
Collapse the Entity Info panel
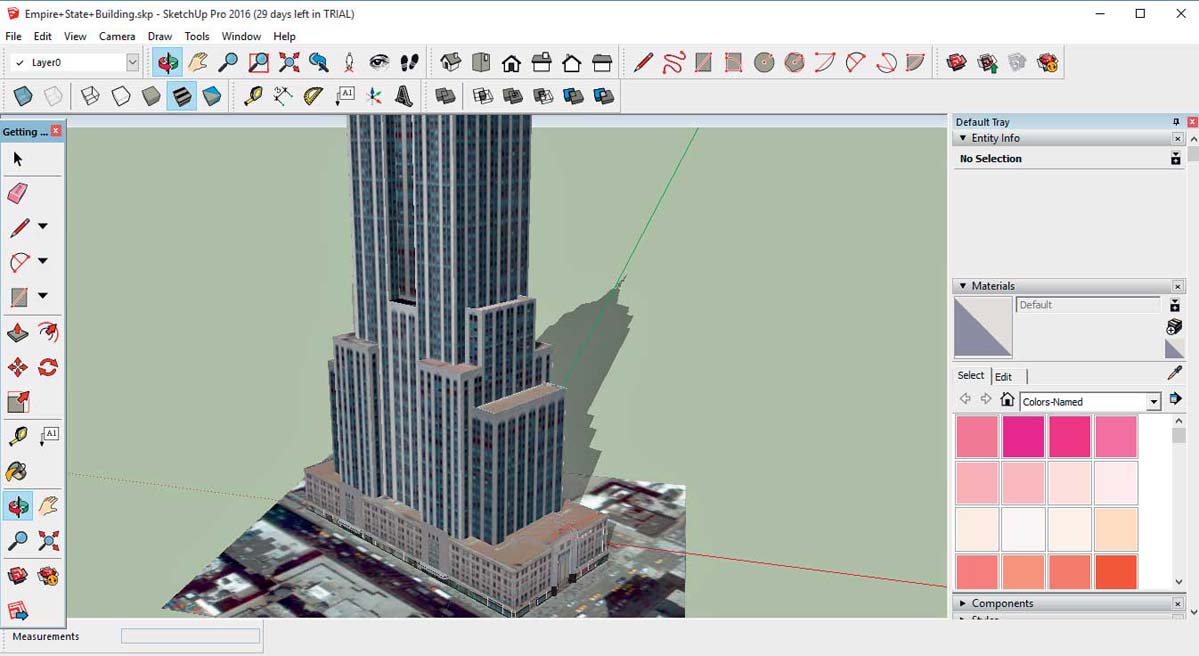[963, 138]
